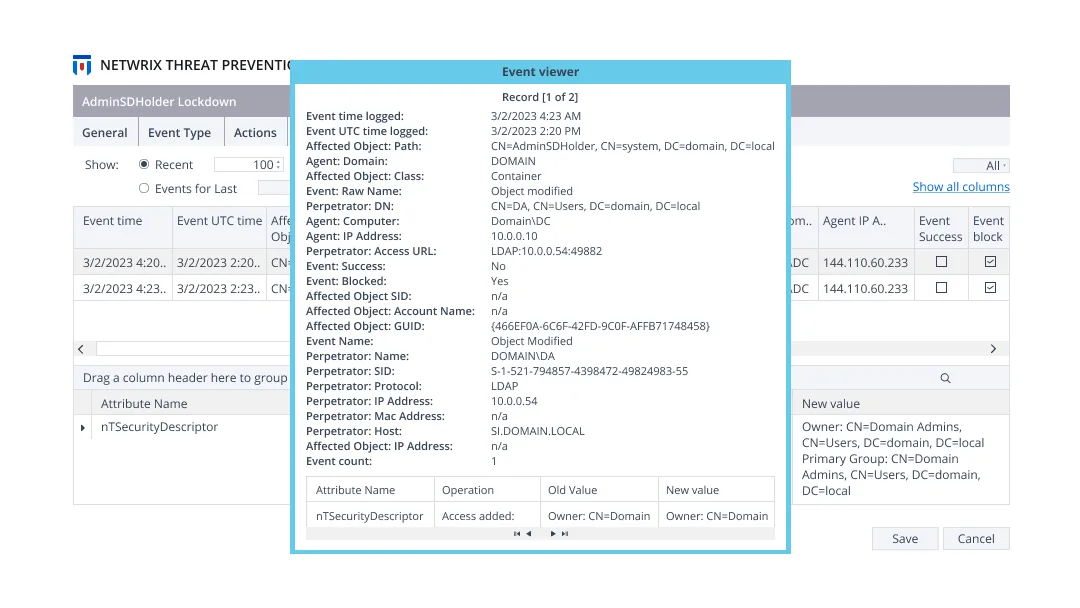Click the Old Value header in Event viewer
Image resolution: width=1080 pixels, height=608 pixels.
pyautogui.click(x=599, y=490)
